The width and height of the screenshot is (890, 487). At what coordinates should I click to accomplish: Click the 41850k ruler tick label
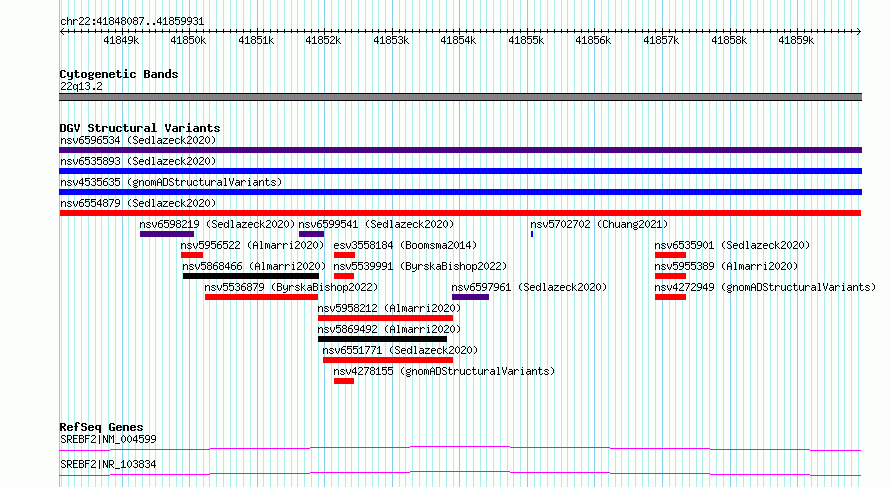pyautogui.click(x=188, y=40)
